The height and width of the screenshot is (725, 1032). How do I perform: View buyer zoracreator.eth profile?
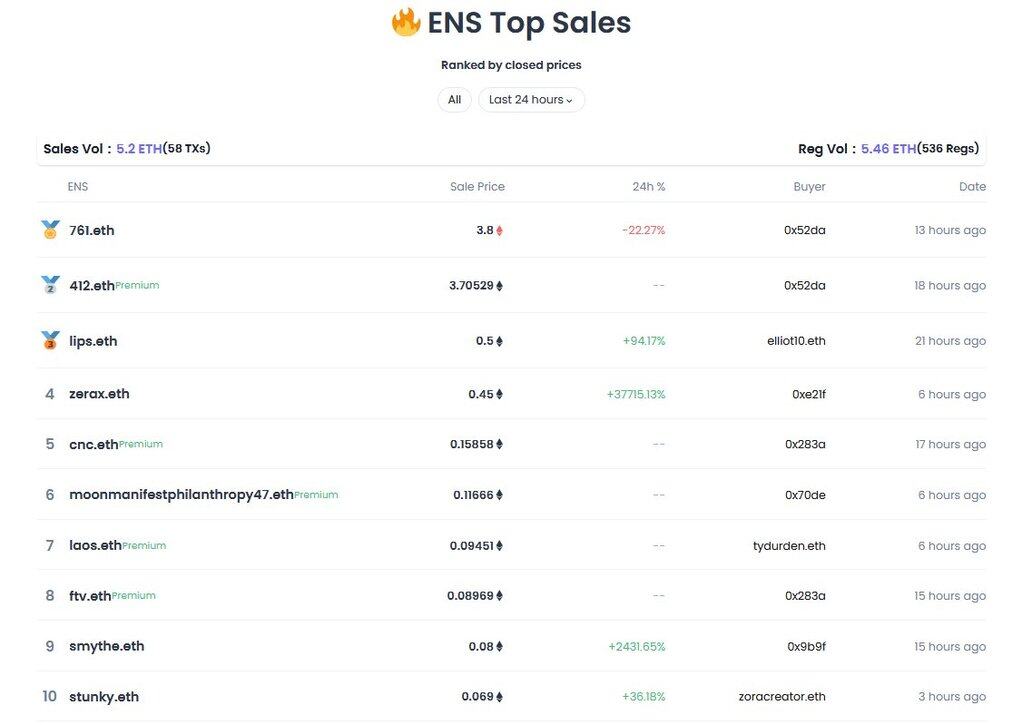click(x=782, y=696)
